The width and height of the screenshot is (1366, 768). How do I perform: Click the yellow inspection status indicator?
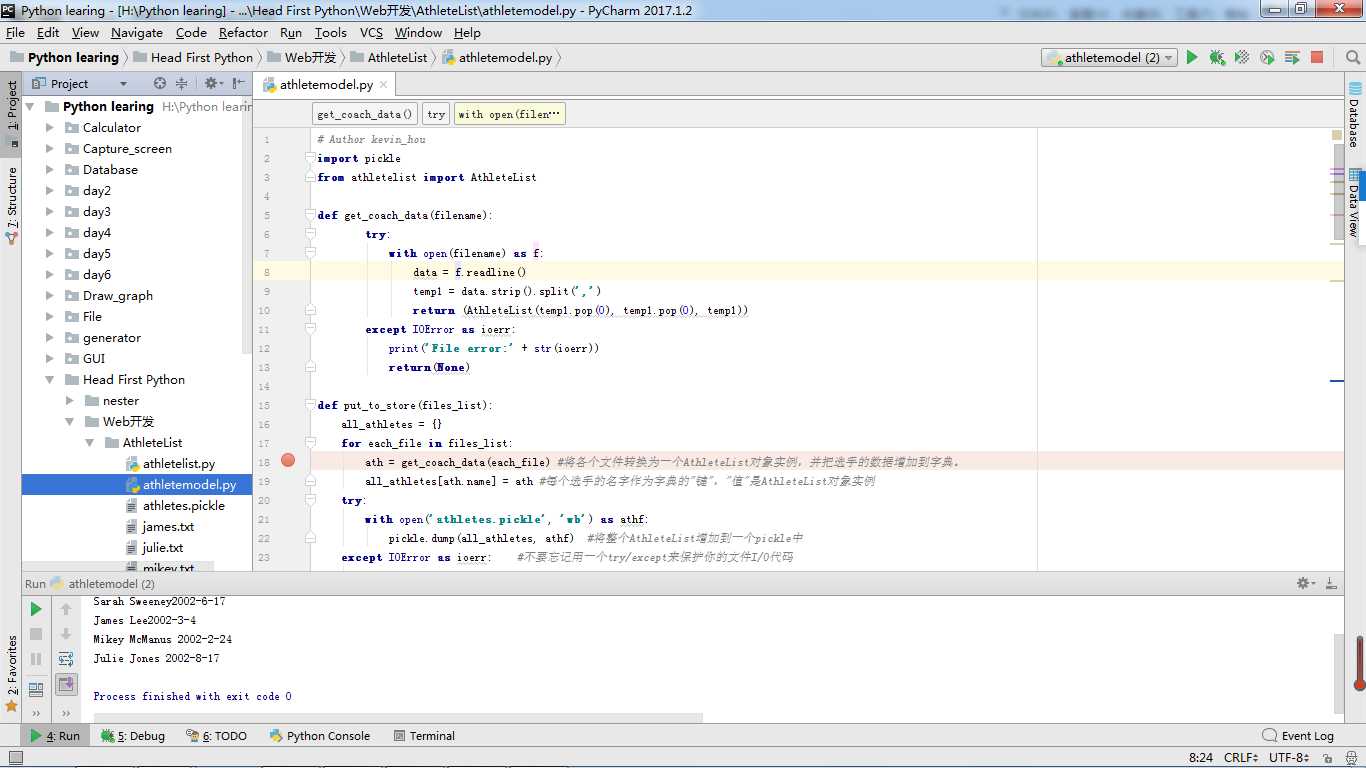[1337, 134]
